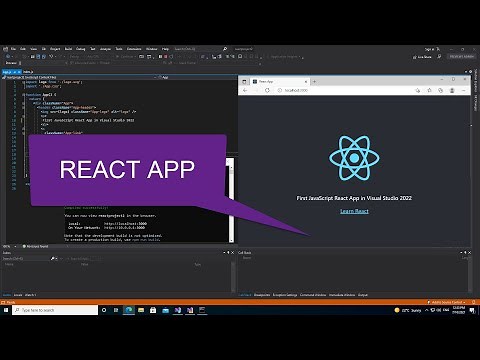Switch to the Output tab
The width and height of the screenshot is (480, 360).
click(363, 295)
